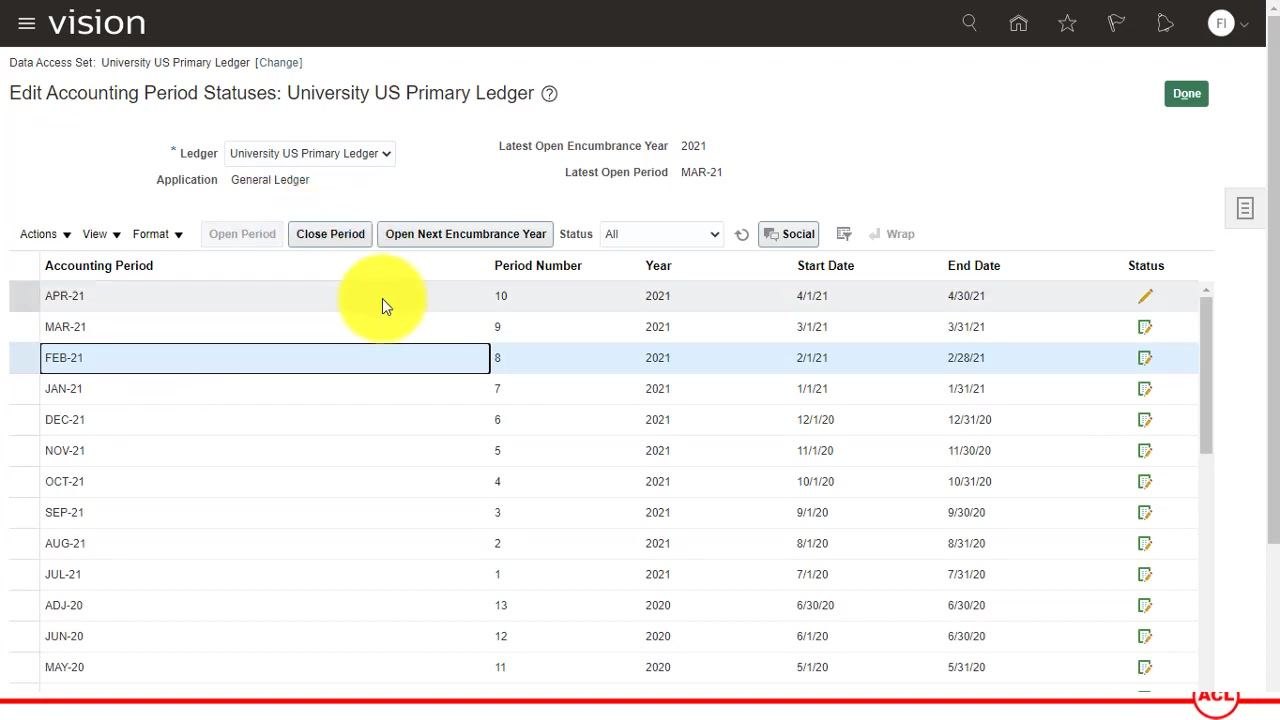Click the search magnifier icon
The image size is (1280, 720).
(x=969, y=22)
